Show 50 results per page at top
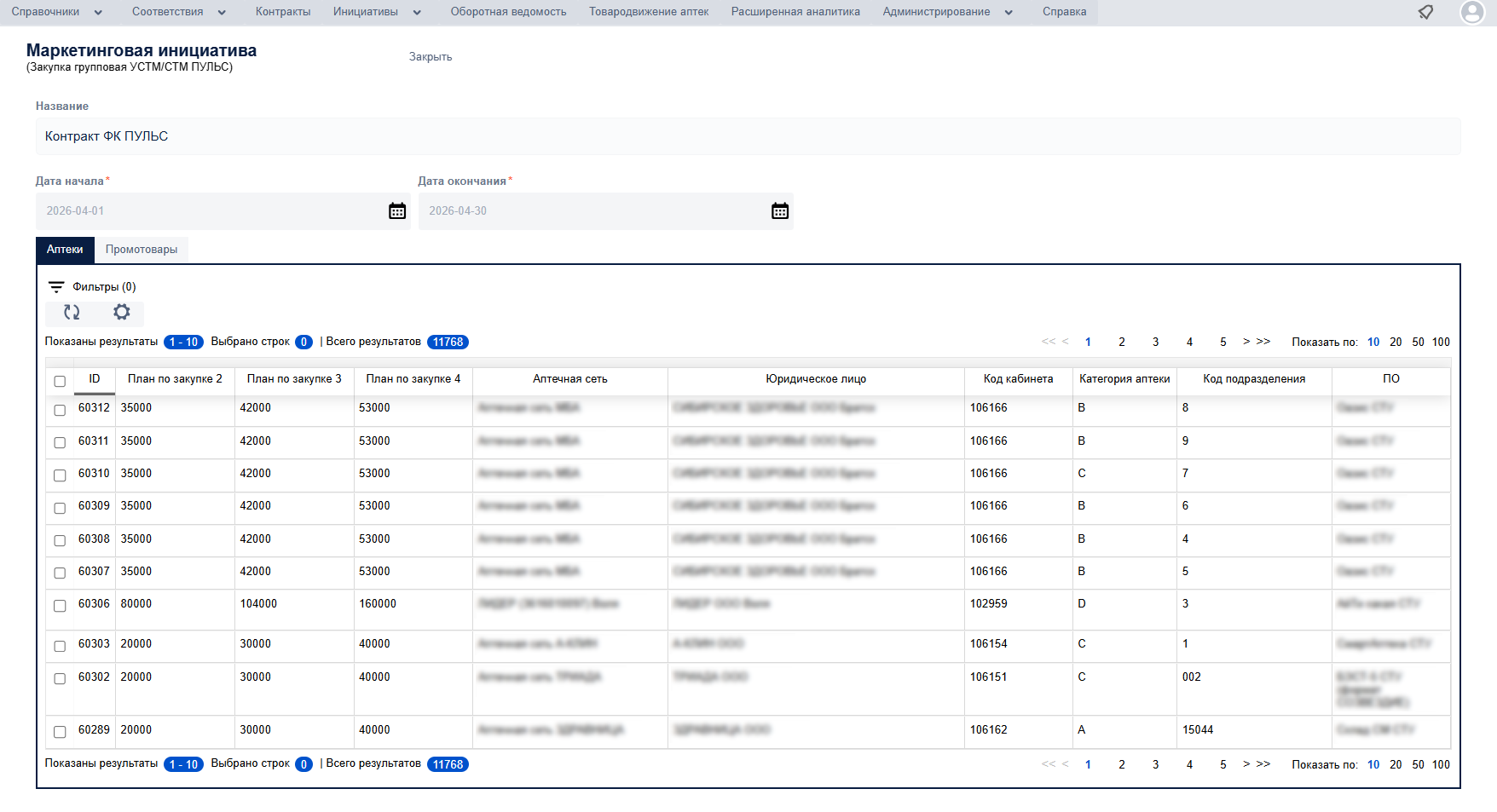1497x812 pixels. click(1418, 342)
